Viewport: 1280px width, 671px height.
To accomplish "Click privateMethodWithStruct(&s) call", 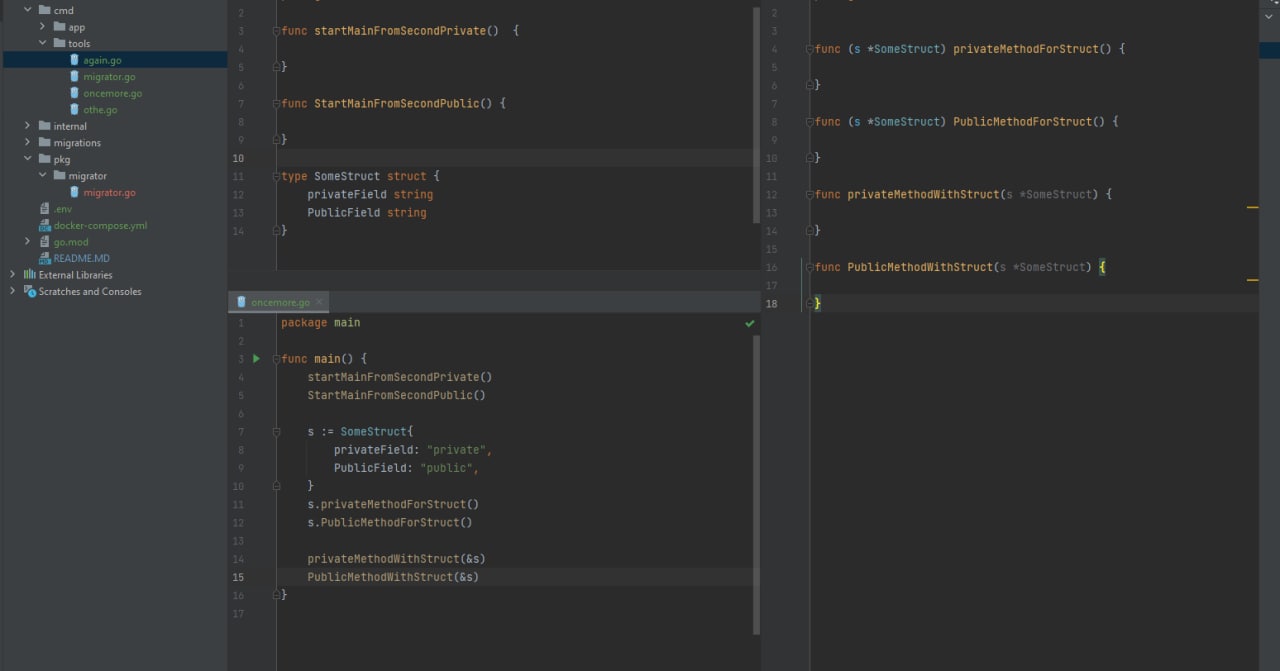I will pyautogui.click(x=396, y=559).
